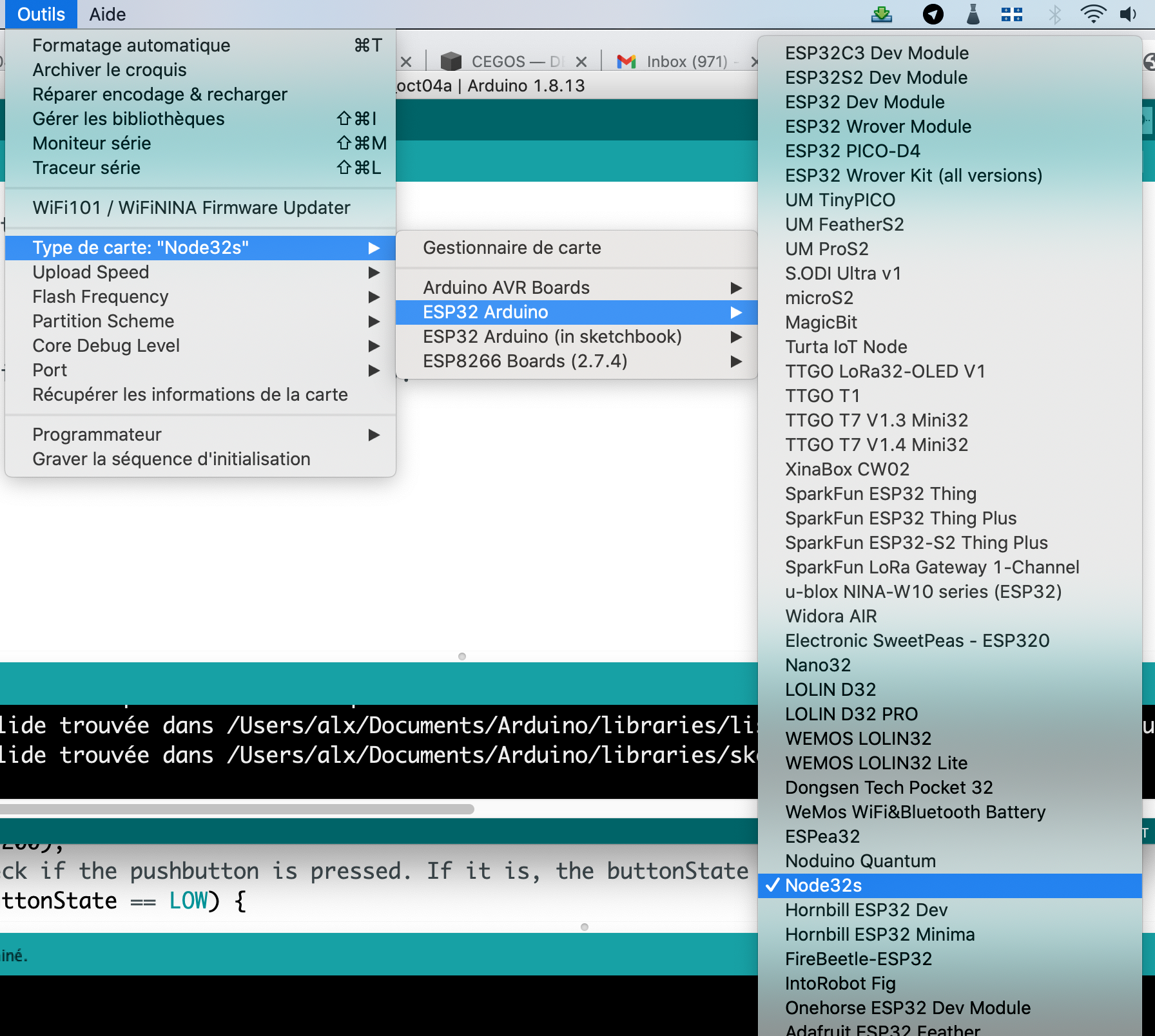Click the console horizontal scrollbar

point(237,809)
